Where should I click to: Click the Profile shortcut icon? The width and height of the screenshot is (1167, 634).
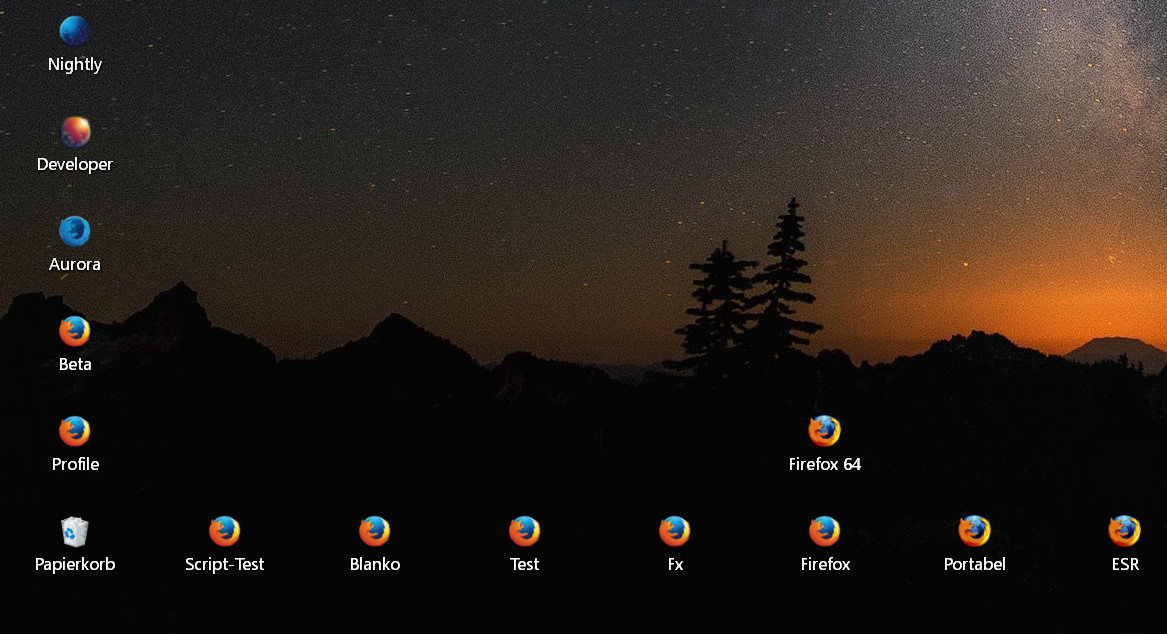tap(74, 431)
